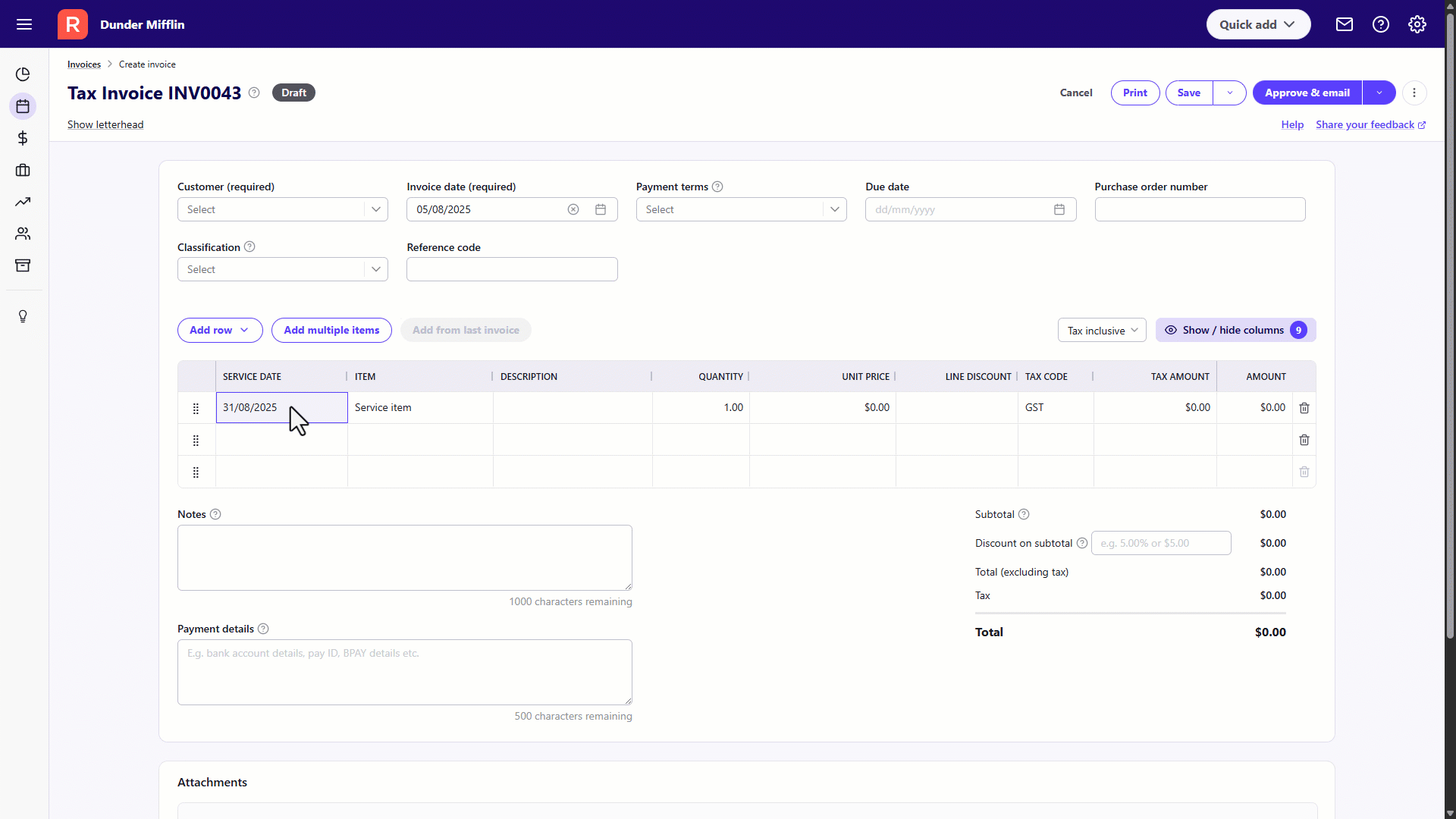The width and height of the screenshot is (1456, 819).
Task: Click the Reckon R logo
Action: [73, 24]
